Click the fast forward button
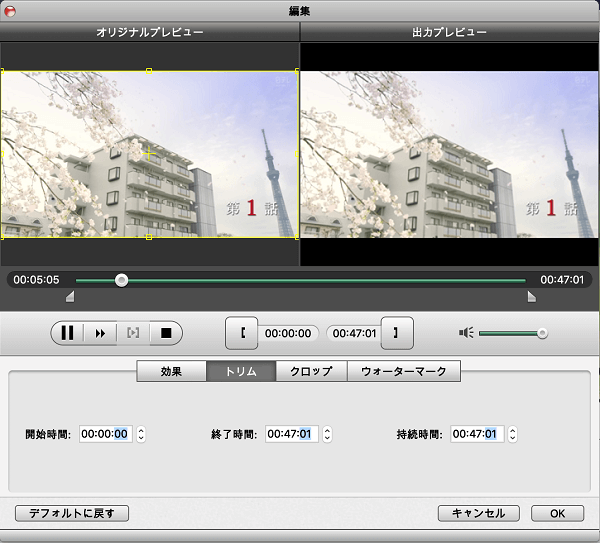The width and height of the screenshot is (600, 543). point(100,333)
